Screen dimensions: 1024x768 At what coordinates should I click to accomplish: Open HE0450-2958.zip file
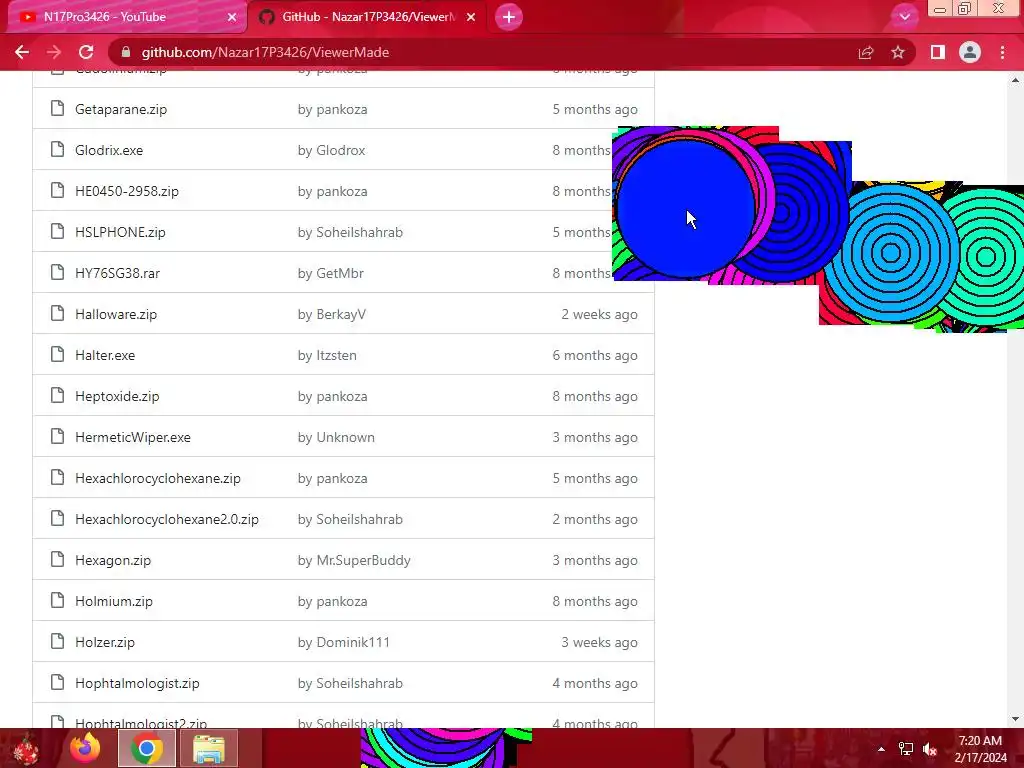[127, 191]
